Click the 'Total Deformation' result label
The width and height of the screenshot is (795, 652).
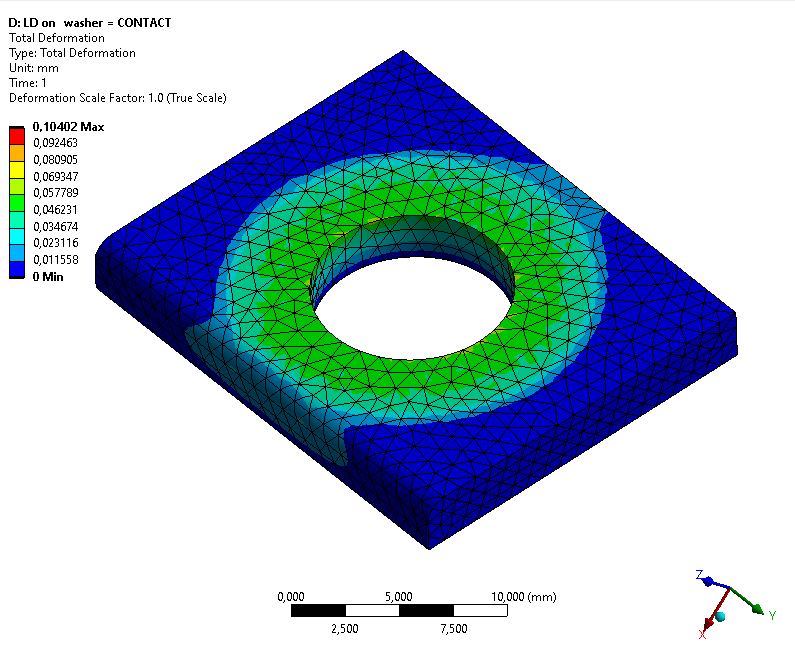pos(57,38)
